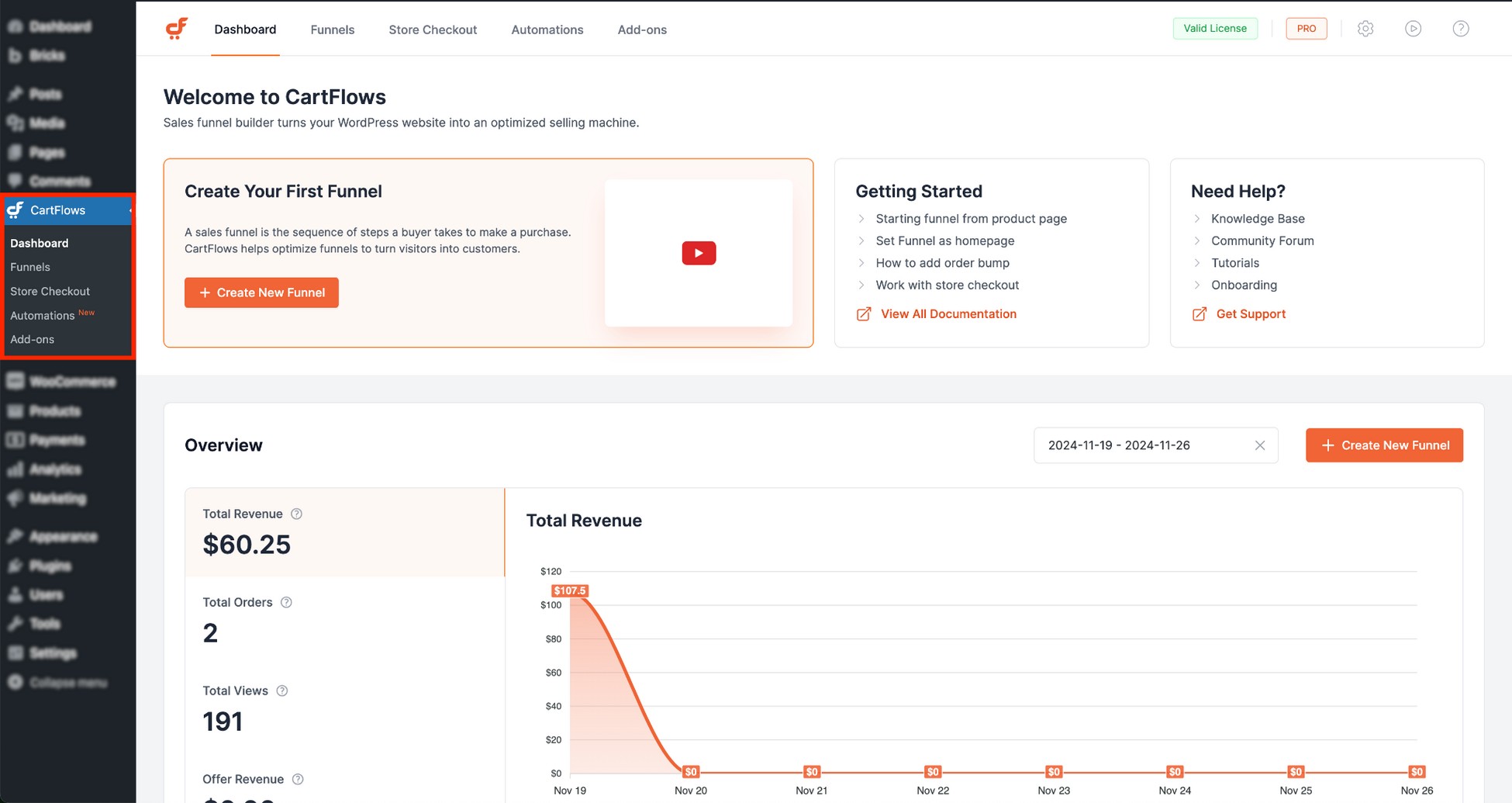Image resolution: width=1512 pixels, height=803 pixels.
Task: Click the $107.5 data point on chart
Action: pos(570,590)
